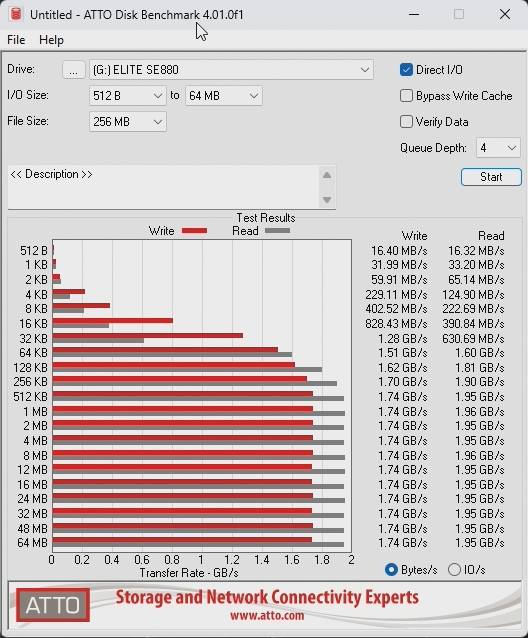Click the description scroll down arrow
Screen dimensions: 528x638
pos(327,200)
